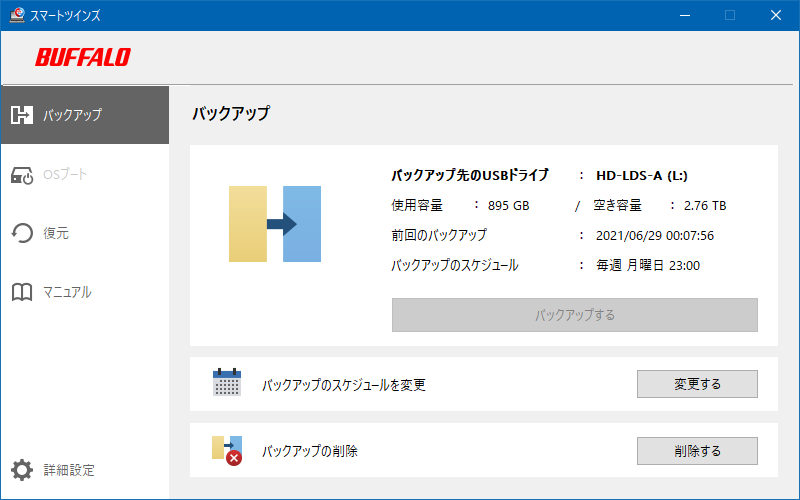This screenshot has height=500, width=800.
Task: Click the バックアップする button
Action: (x=574, y=315)
